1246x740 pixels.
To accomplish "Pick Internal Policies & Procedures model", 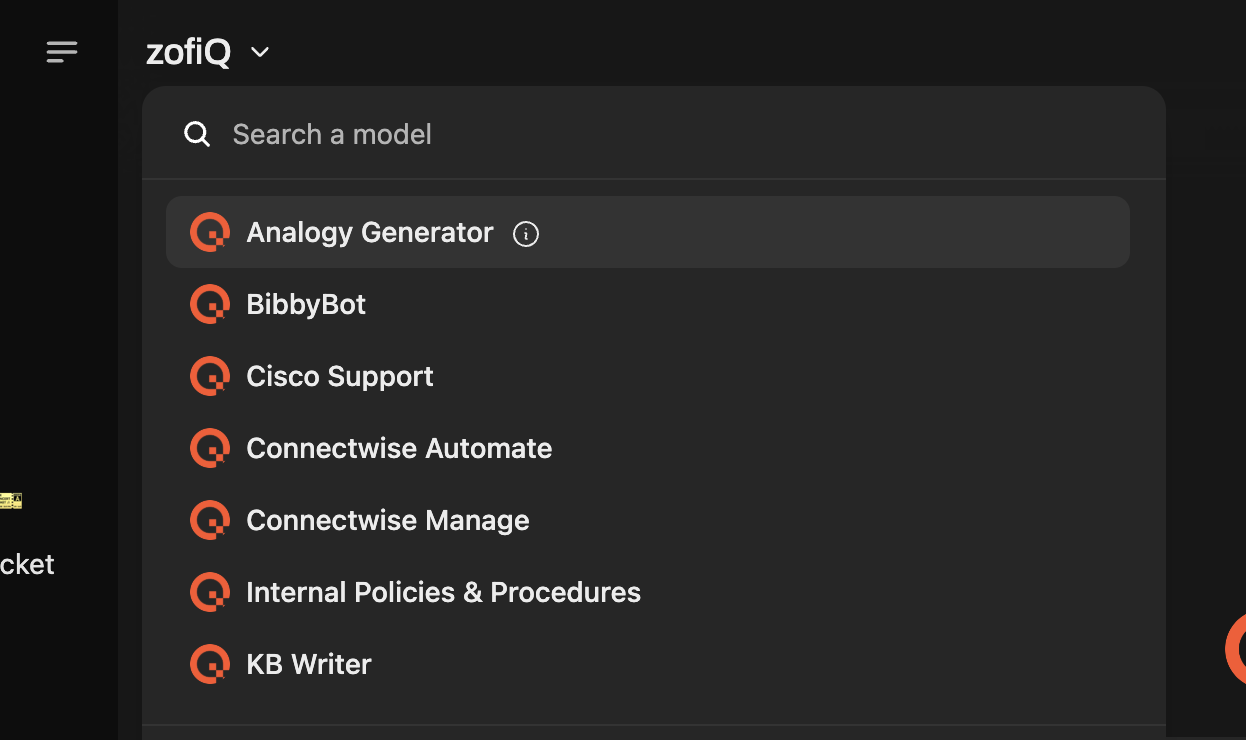I will click(x=648, y=592).
